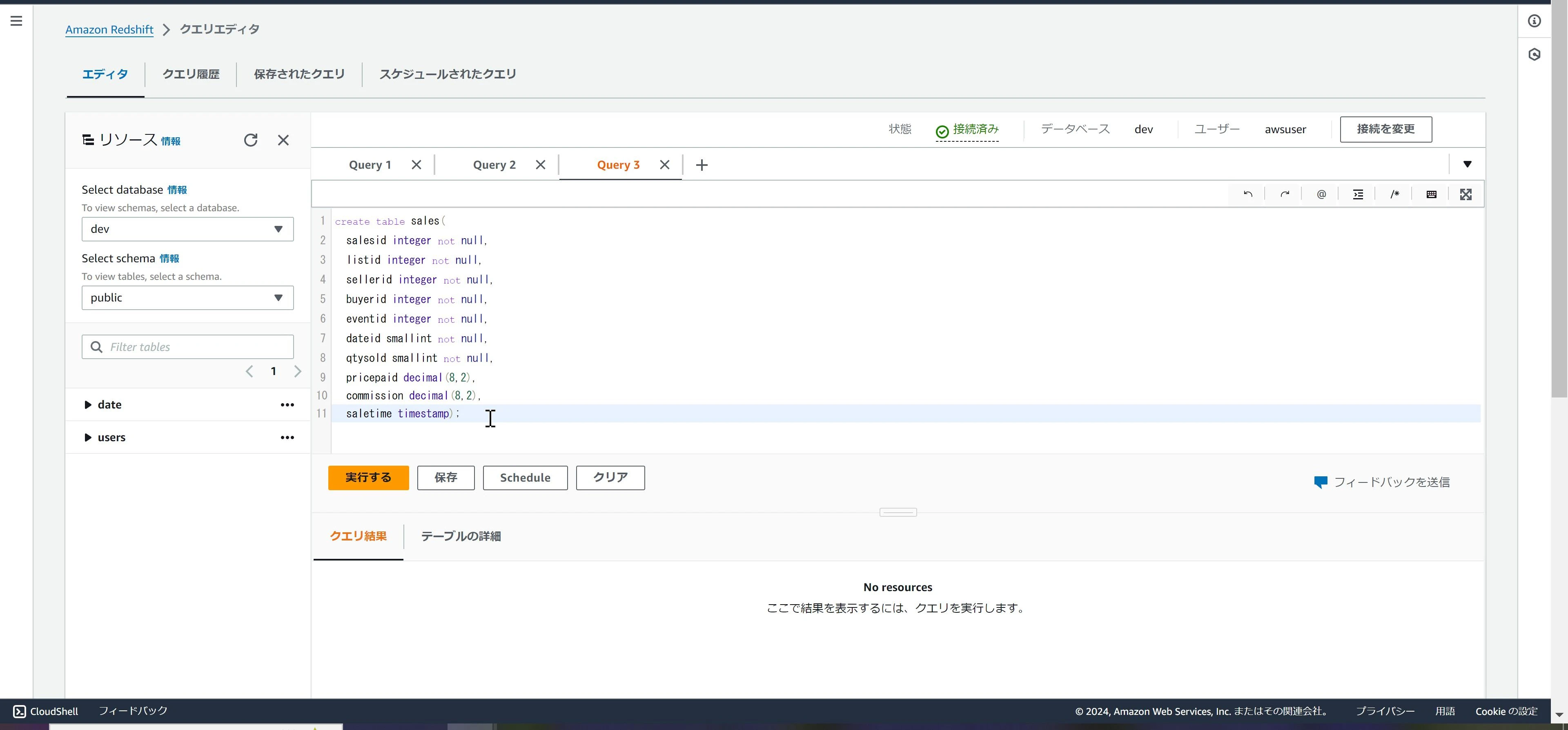Close the Query 1 tab

coord(416,165)
